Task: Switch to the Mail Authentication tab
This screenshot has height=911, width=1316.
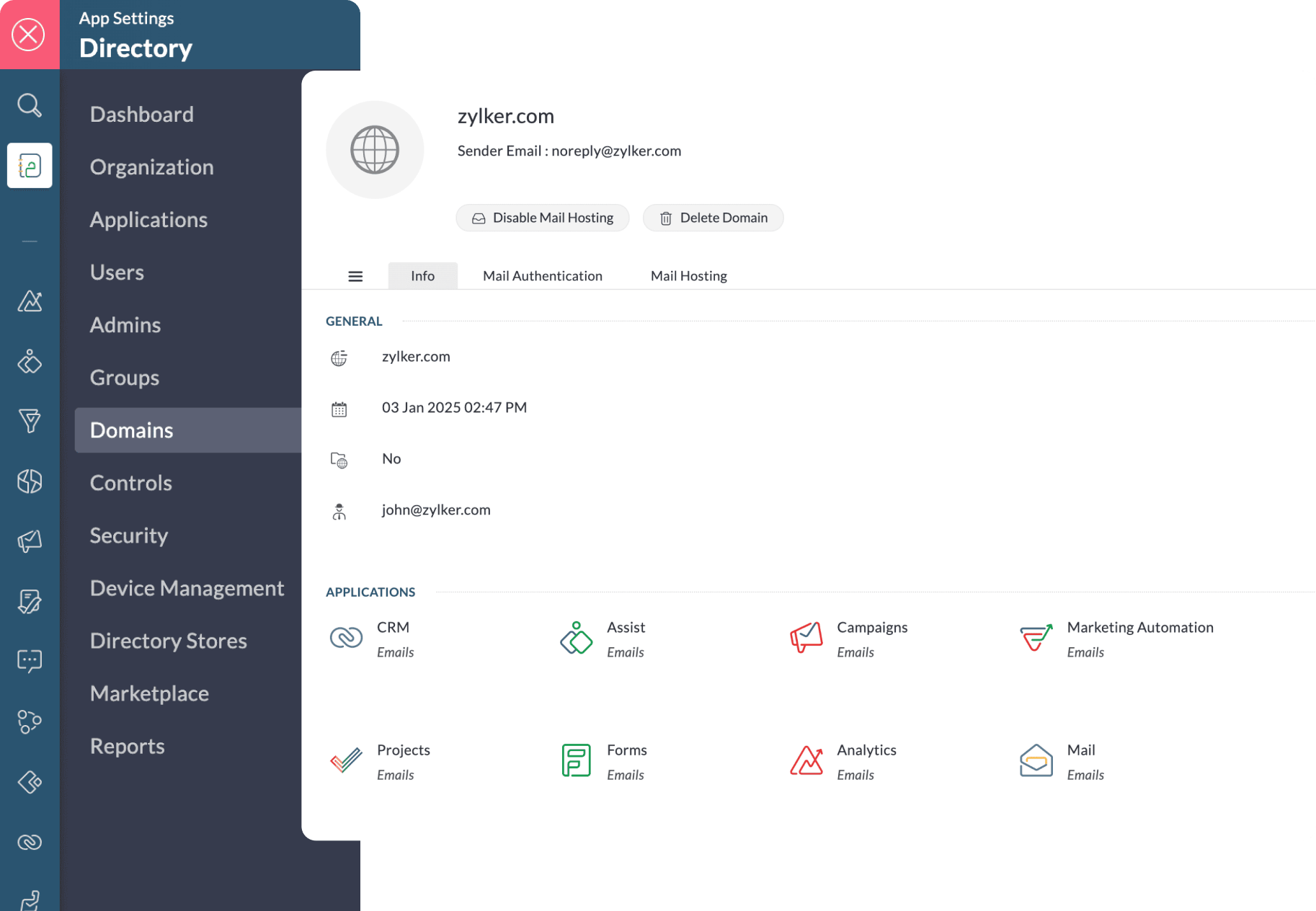Action: coord(542,275)
